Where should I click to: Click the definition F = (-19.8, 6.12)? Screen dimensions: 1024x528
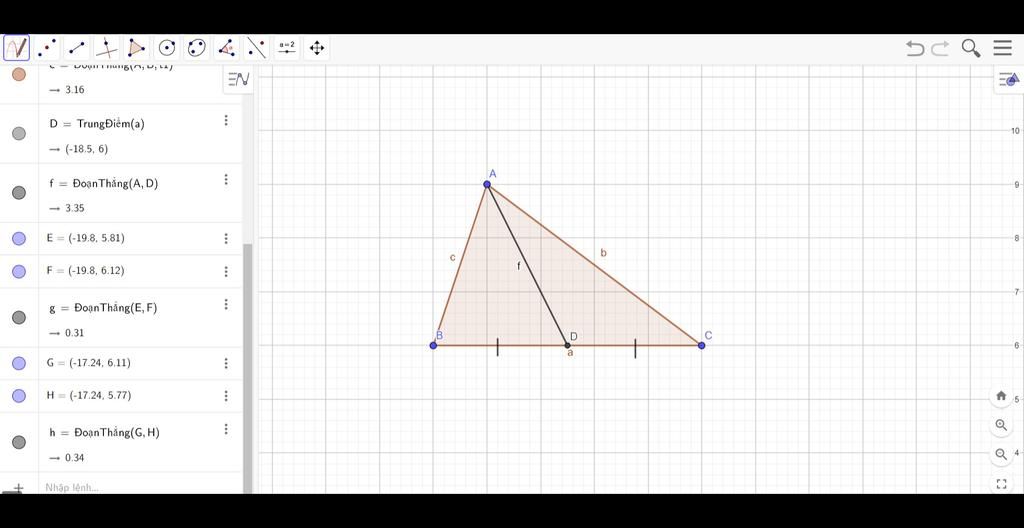tap(86, 271)
